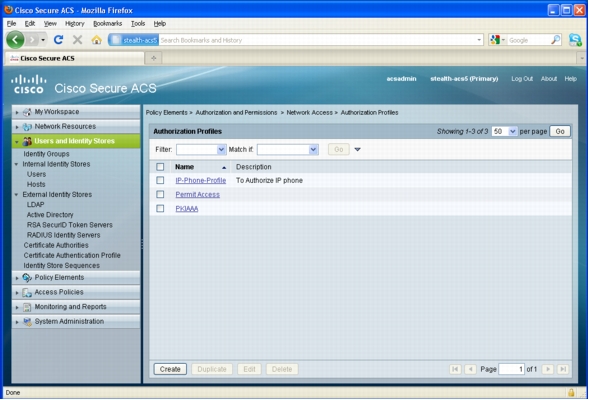Tick the select-all checkbox in header

point(160,167)
